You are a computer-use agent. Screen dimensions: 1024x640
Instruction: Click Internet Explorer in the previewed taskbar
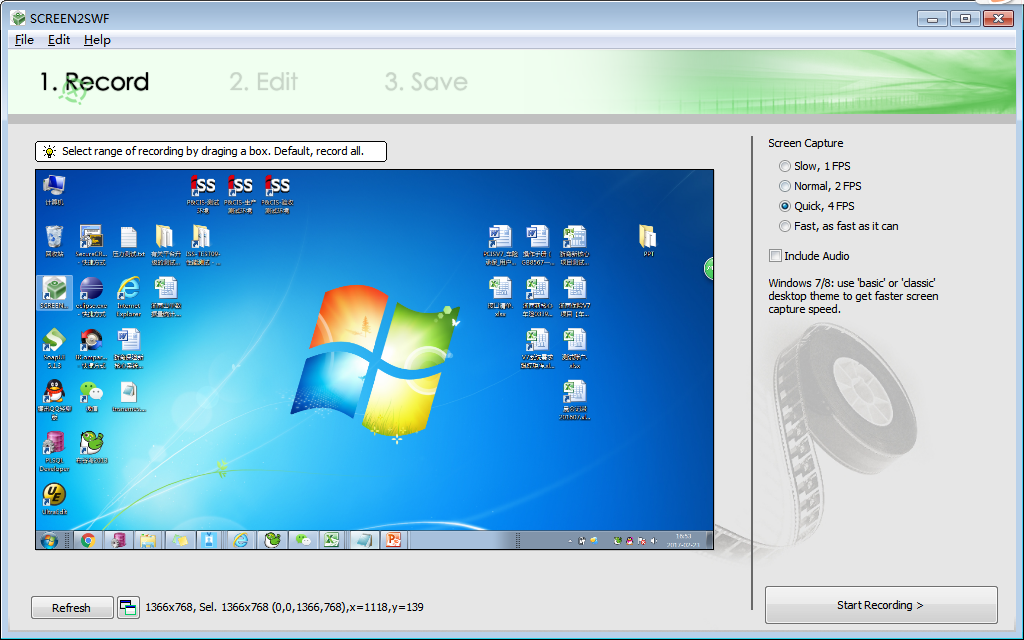(x=241, y=540)
